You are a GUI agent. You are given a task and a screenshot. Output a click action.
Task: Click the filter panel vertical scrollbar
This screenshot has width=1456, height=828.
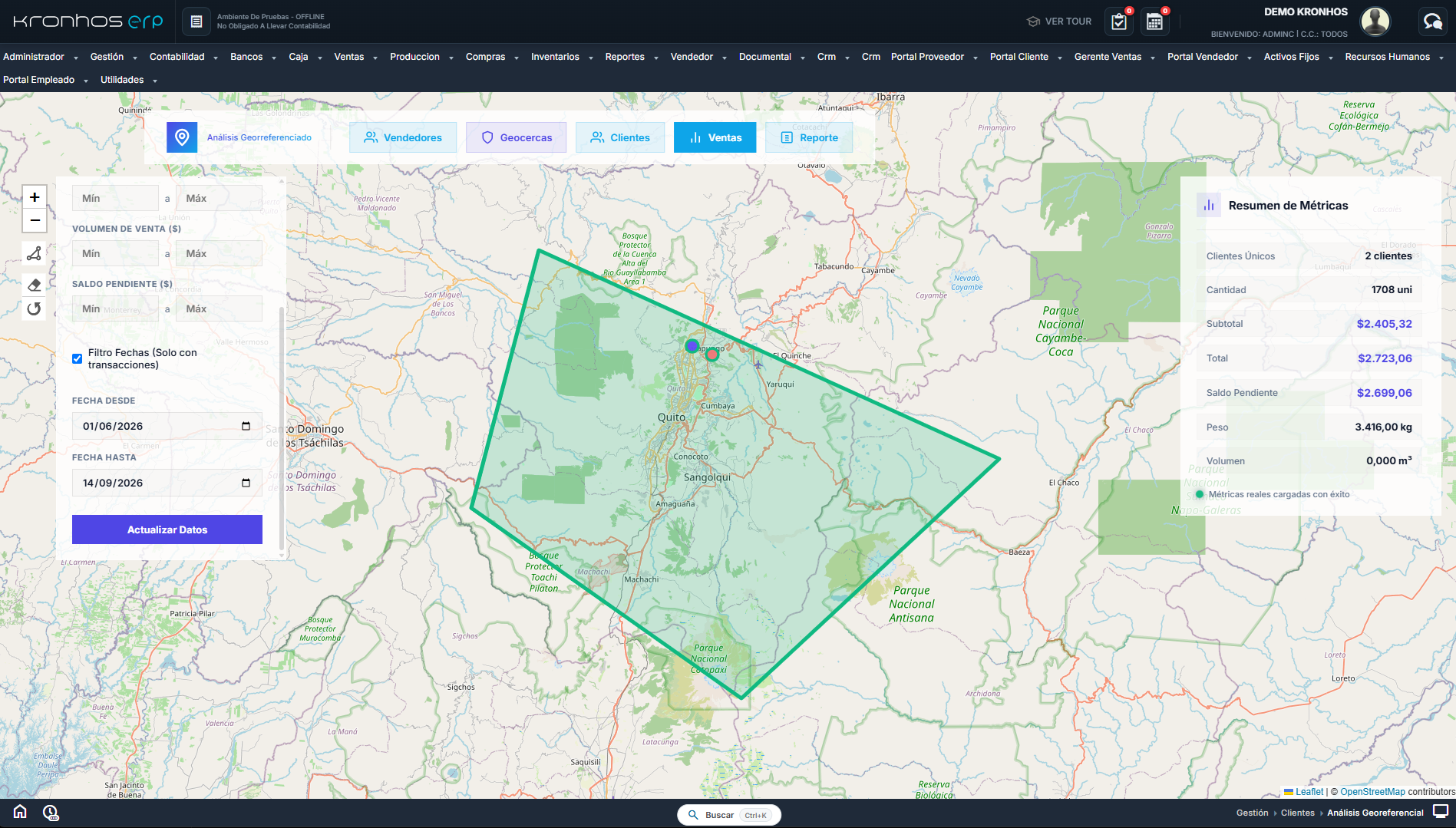click(282, 430)
